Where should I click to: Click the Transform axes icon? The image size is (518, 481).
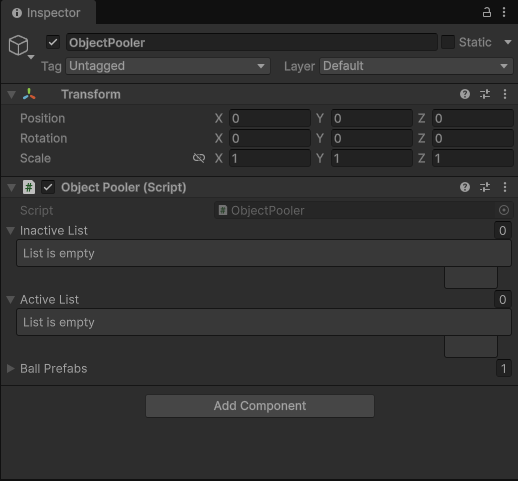[x=29, y=94]
